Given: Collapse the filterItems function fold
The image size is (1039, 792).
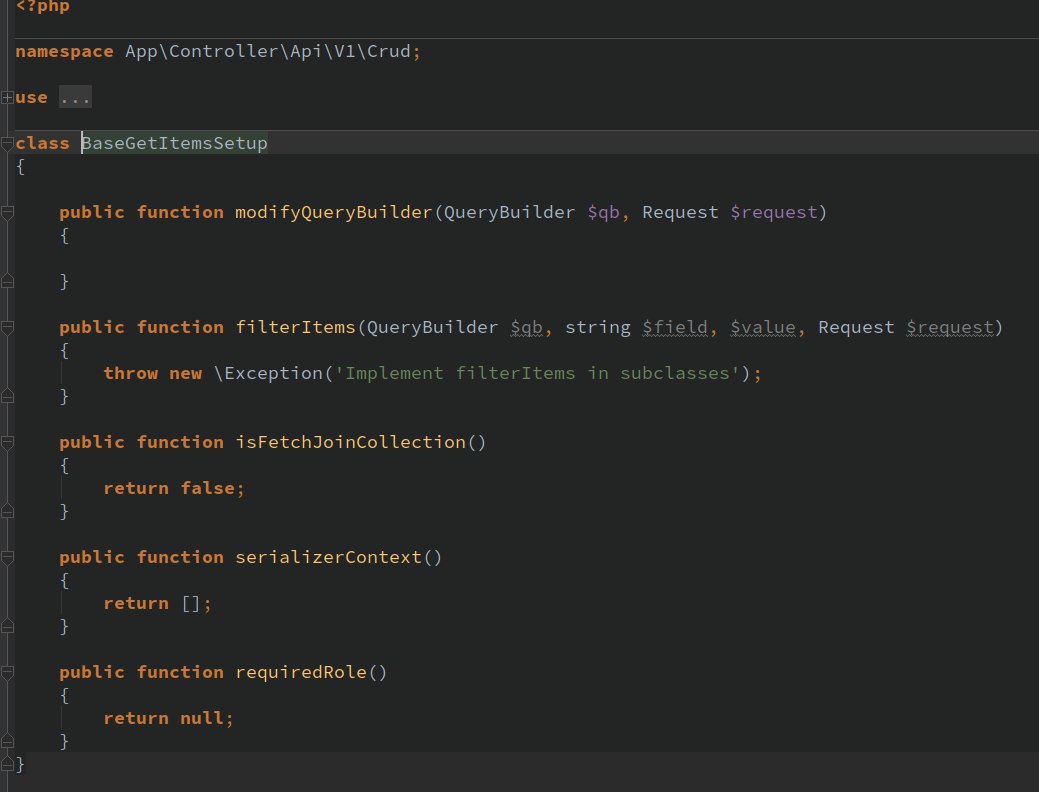Looking at the screenshot, I should pyautogui.click(x=7, y=327).
